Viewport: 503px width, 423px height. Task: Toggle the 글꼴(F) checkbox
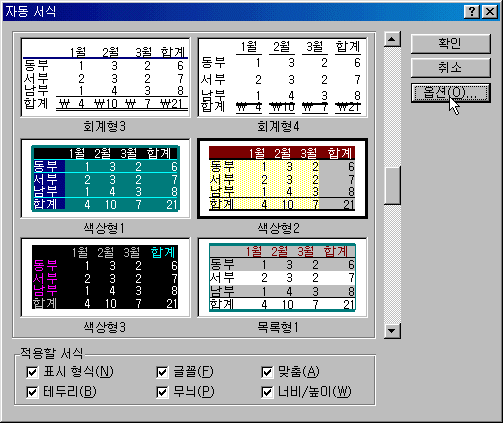pos(162,372)
